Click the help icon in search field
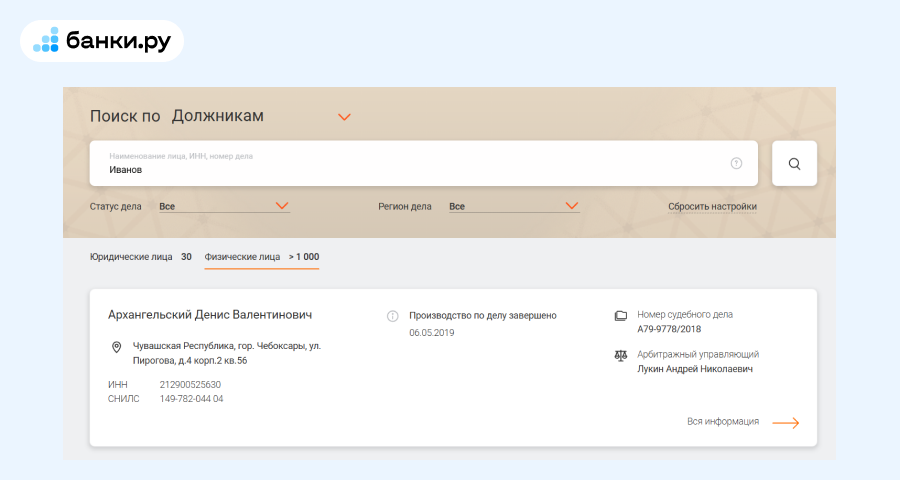The height and width of the screenshot is (480, 900). (x=736, y=163)
